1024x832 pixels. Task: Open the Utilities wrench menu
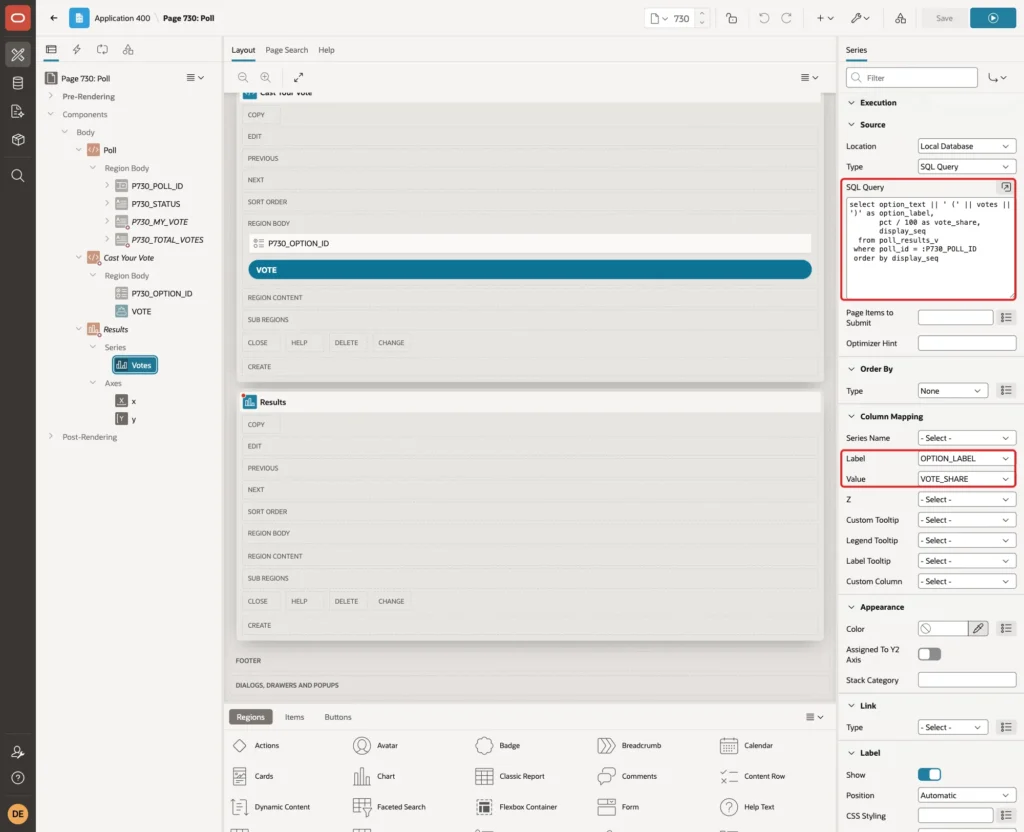click(x=859, y=18)
